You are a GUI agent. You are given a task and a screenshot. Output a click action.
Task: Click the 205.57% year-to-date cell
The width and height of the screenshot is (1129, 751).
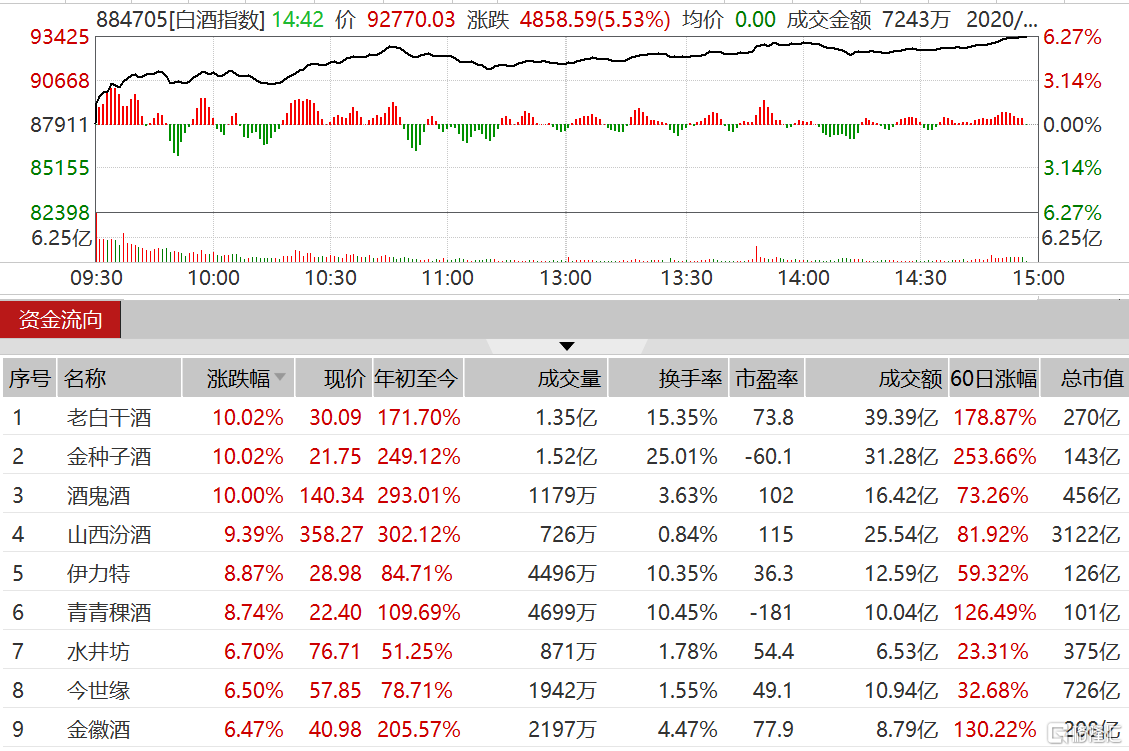click(x=419, y=730)
